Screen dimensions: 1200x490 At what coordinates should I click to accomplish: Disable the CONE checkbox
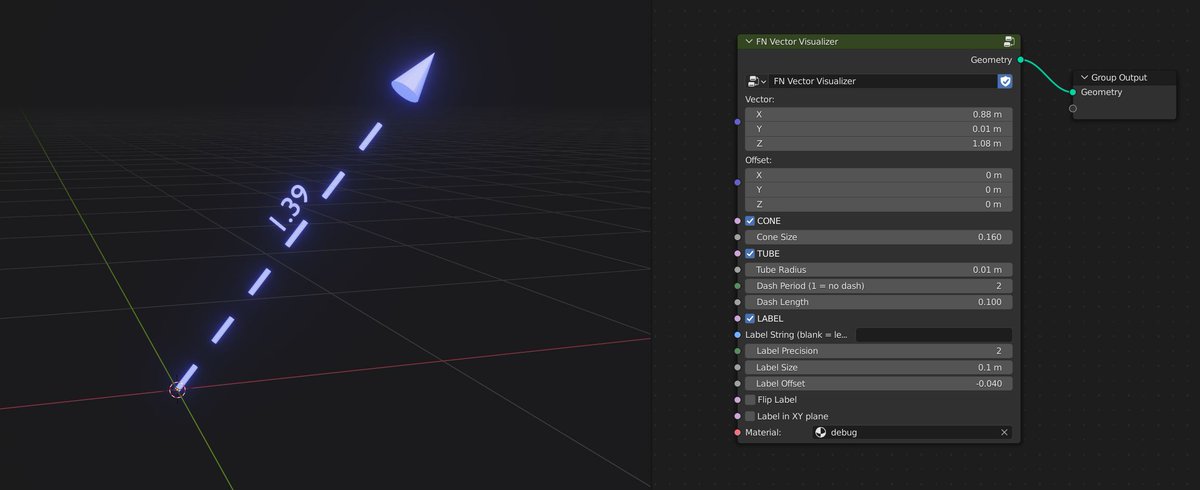(750, 221)
